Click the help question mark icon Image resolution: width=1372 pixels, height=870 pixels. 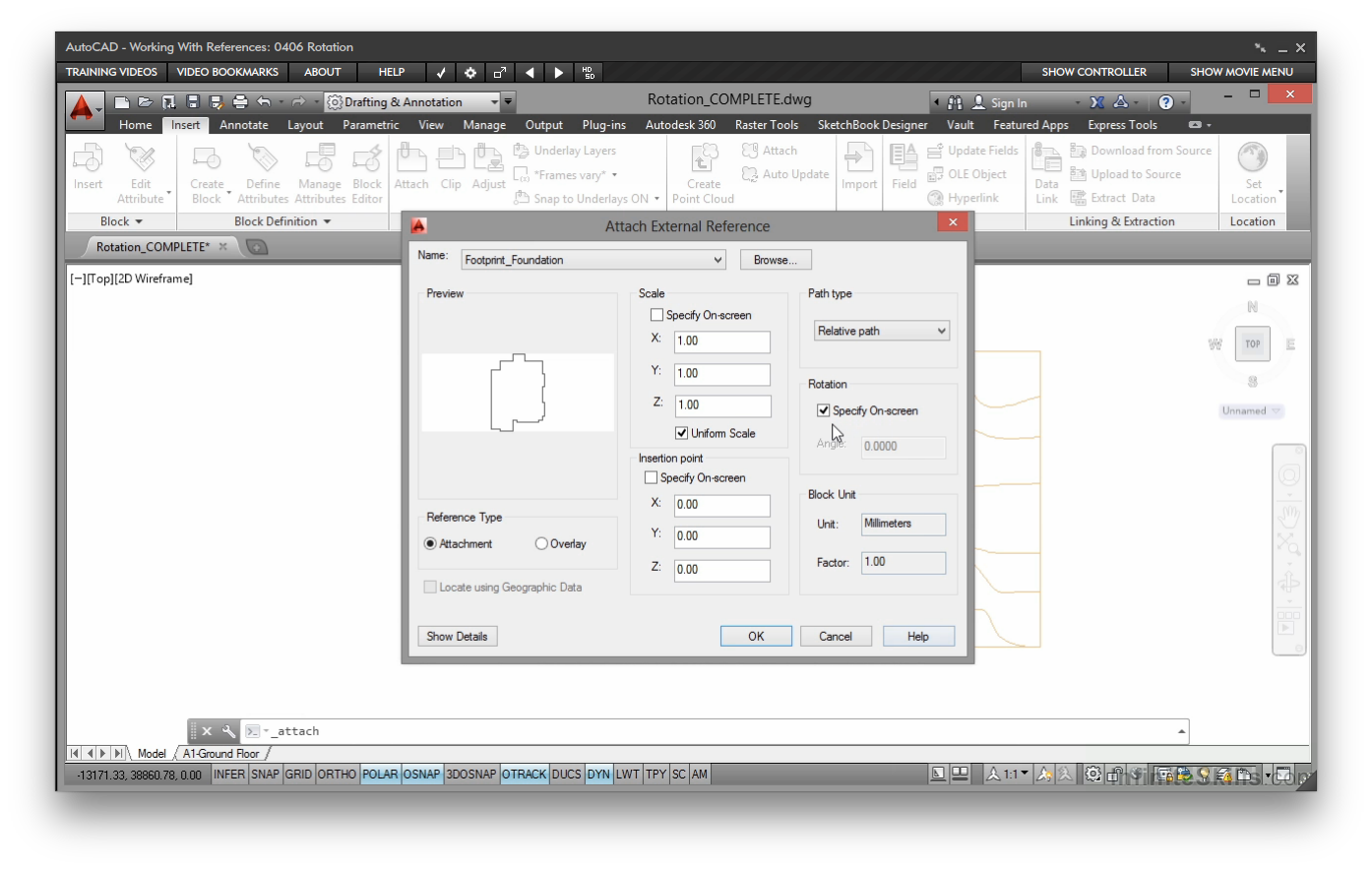[x=1166, y=101]
